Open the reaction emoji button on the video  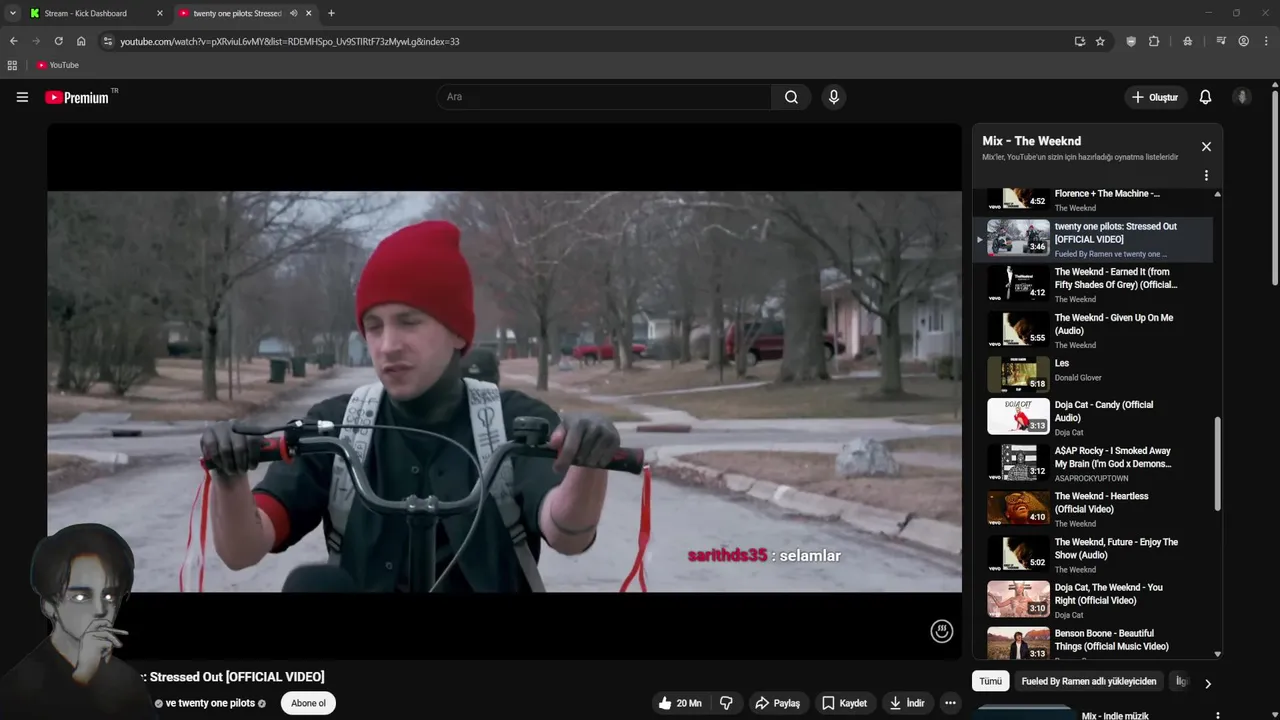941,631
